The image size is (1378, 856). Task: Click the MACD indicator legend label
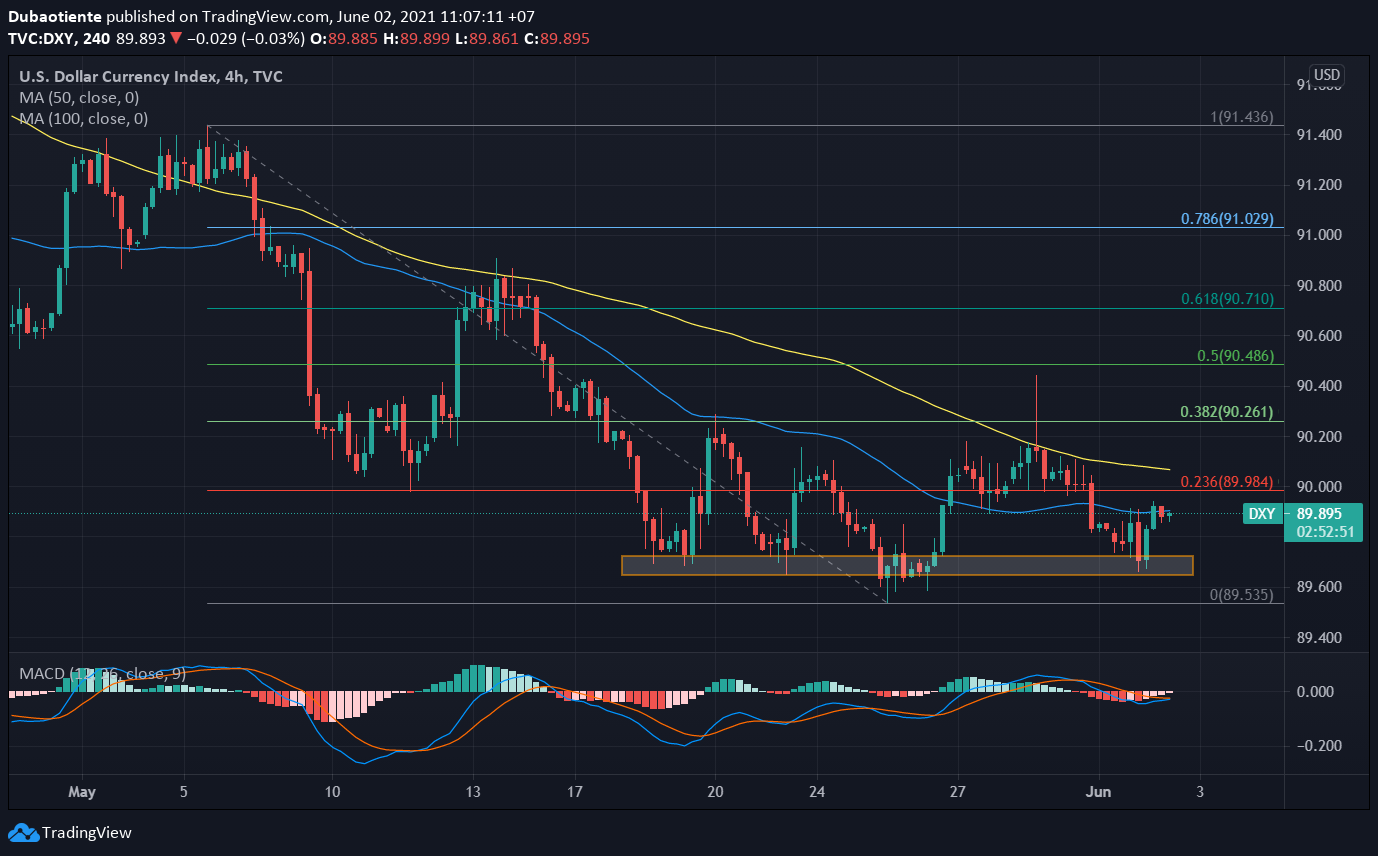coord(103,674)
